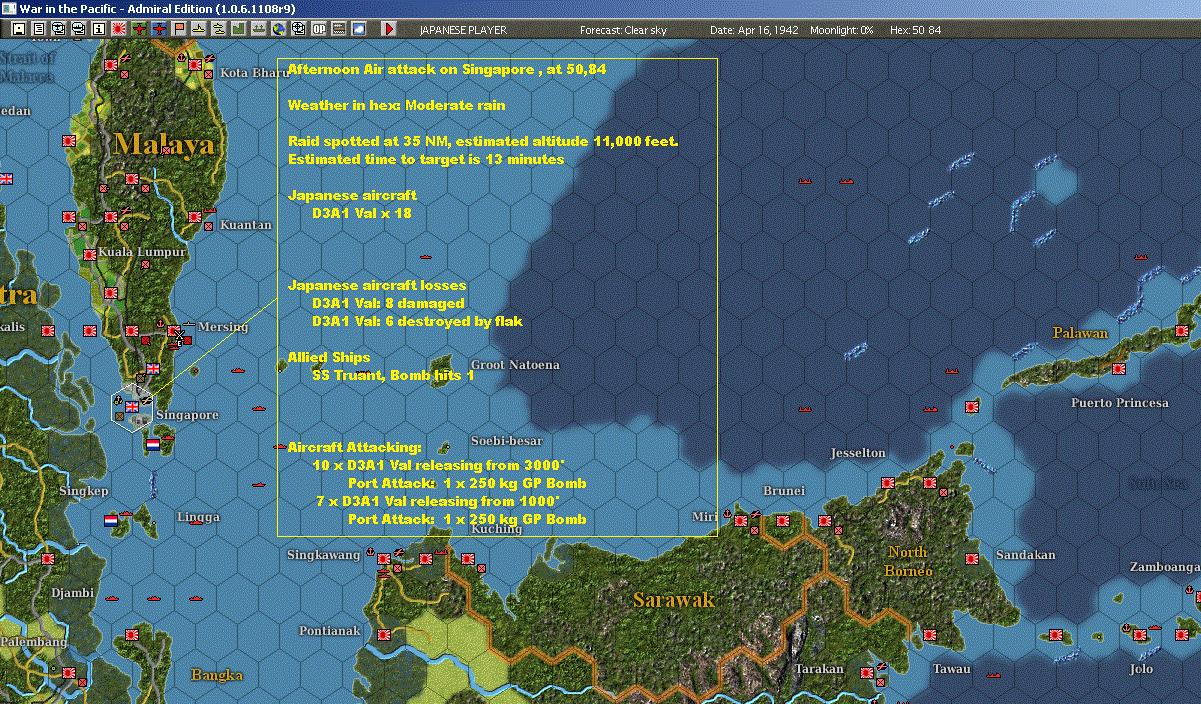Click the info 'i' toolbar icon
This screenshot has width=1201, height=704.
[98, 29]
